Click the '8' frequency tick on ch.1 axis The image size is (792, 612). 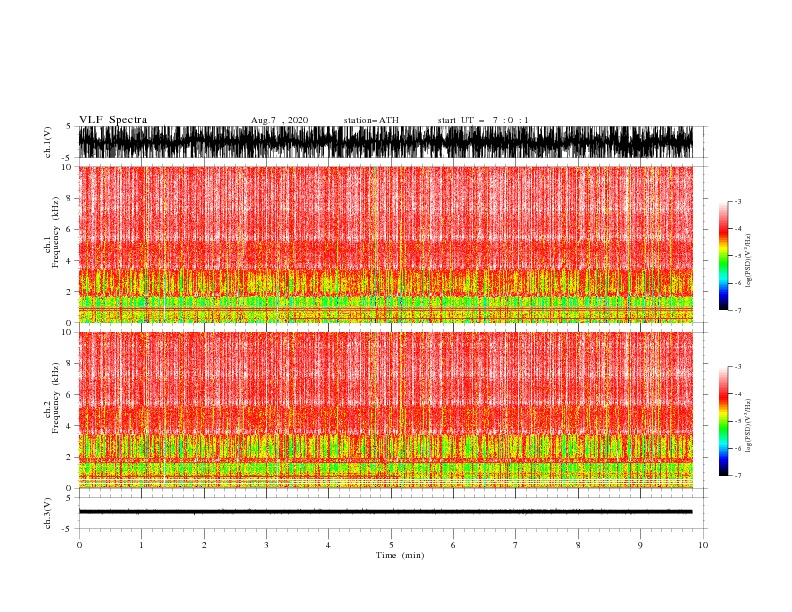pyautogui.click(x=70, y=198)
